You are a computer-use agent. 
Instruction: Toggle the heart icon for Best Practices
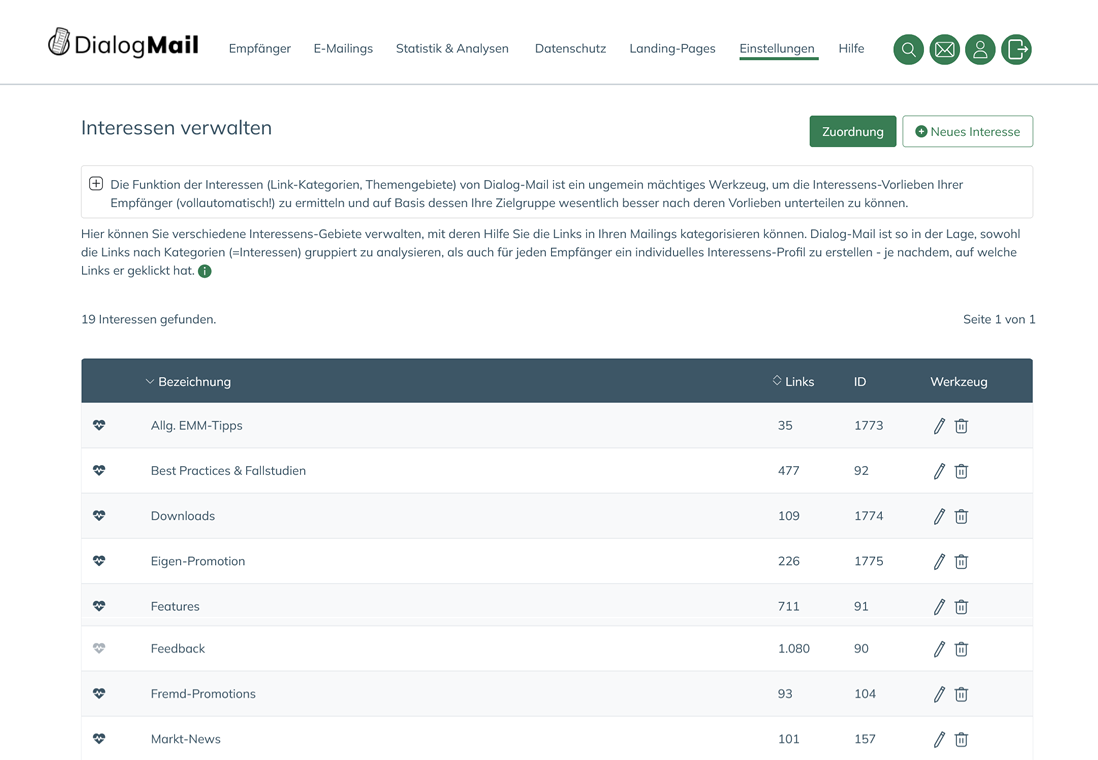pyautogui.click(x=99, y=471)
